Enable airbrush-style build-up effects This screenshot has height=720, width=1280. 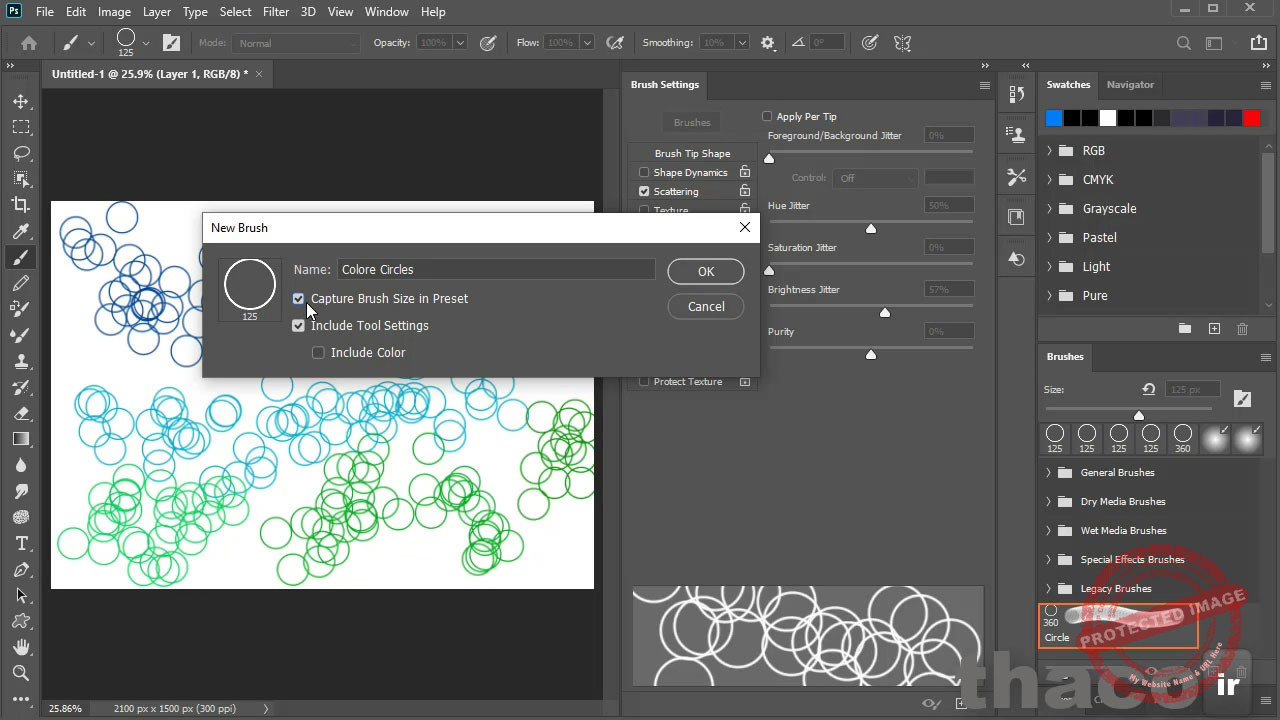coord(615,43)
